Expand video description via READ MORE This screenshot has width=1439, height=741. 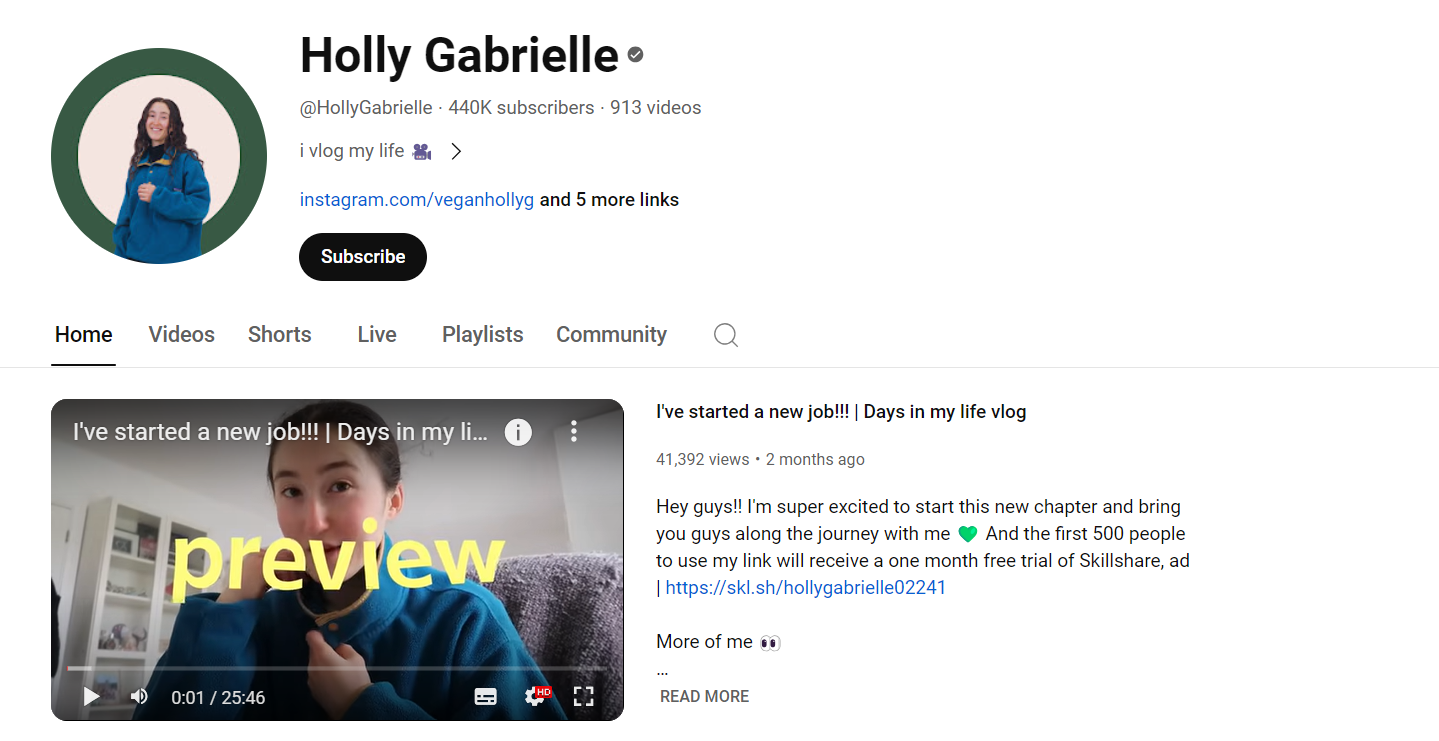pyautogui.click(x=704, y=697)
